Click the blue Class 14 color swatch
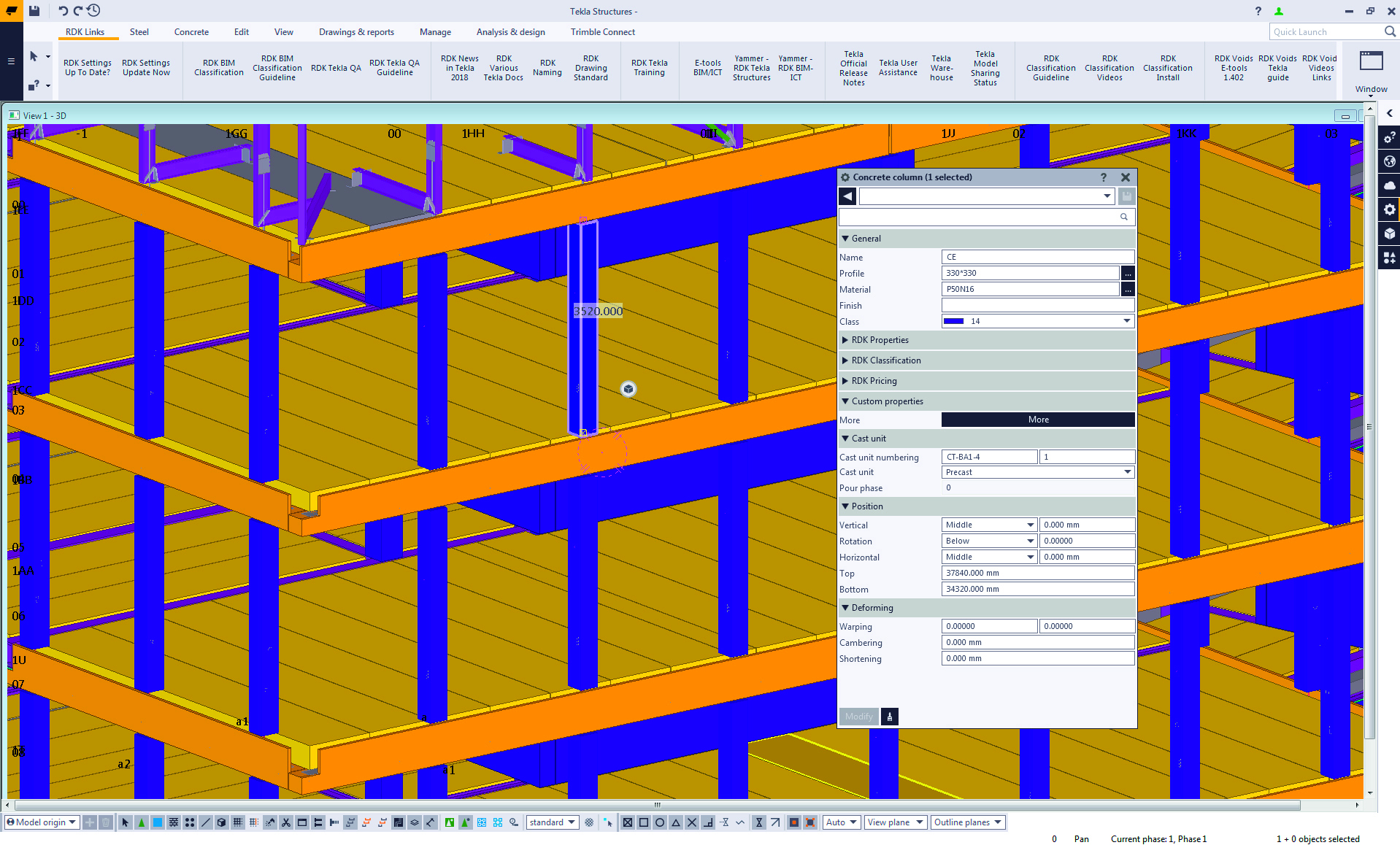Screen dimensions: 1400x845 click(953, 321)
